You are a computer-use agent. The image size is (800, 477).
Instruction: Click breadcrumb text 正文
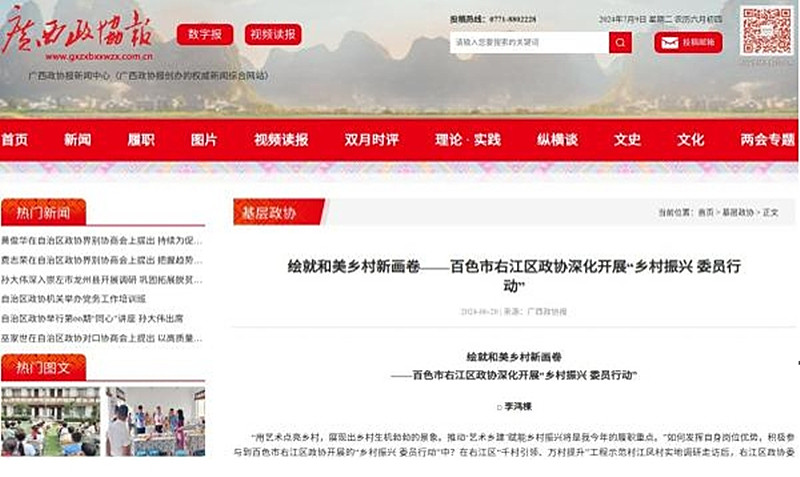tap(770, 212)
